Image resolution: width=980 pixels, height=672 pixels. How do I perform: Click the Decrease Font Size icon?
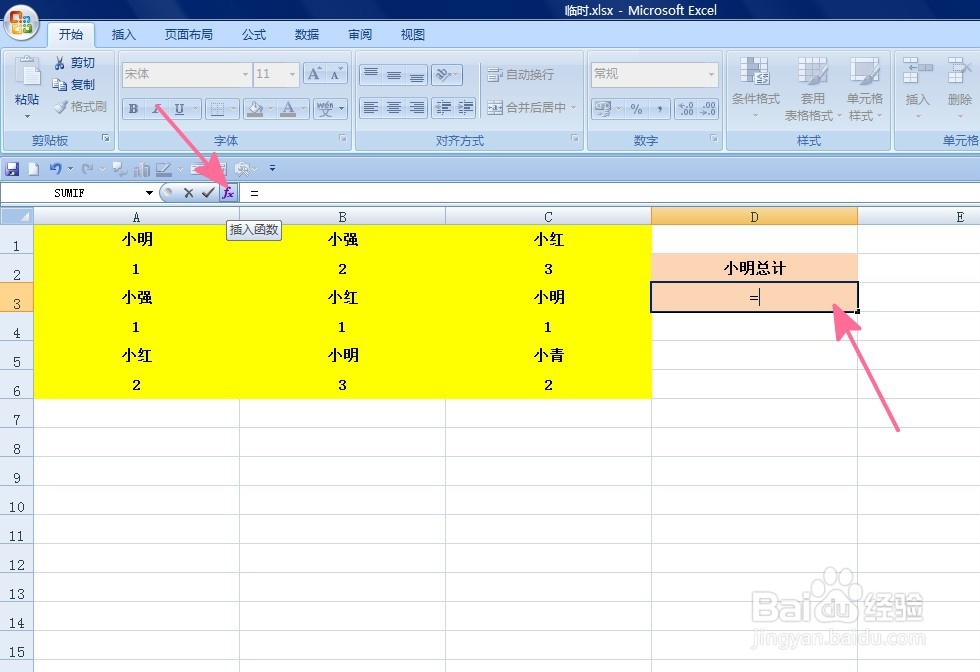click(x=336, y=74)
